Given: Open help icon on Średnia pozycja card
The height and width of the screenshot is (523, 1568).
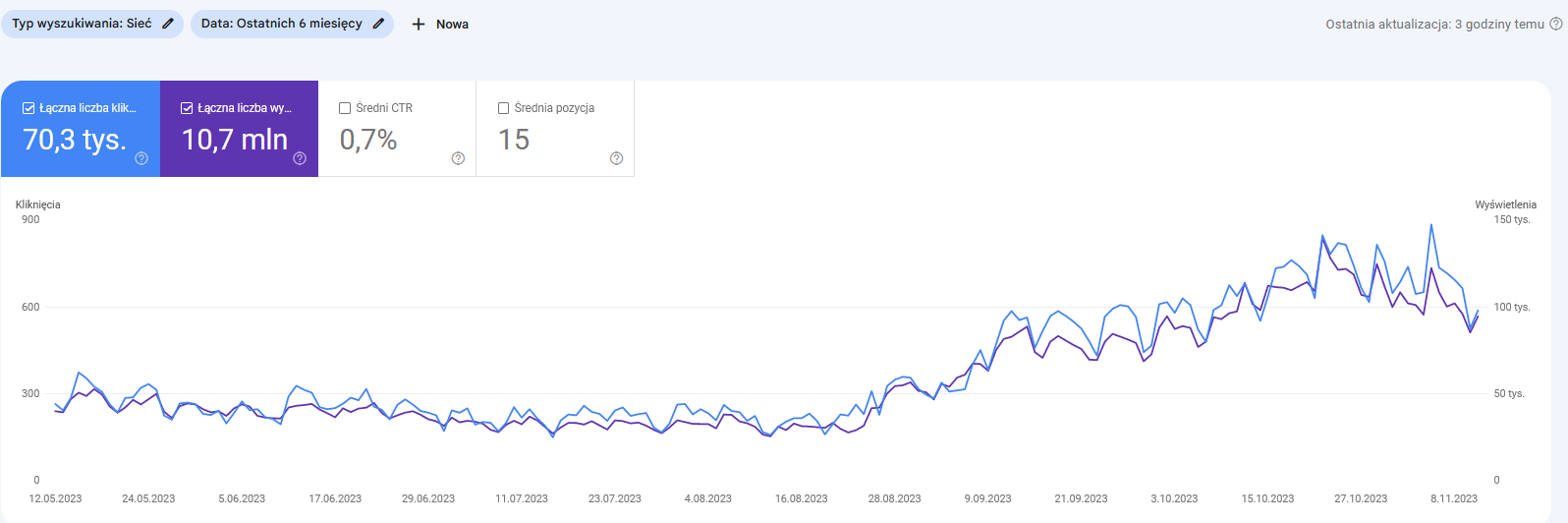Looking at the screenshot, I should pyautogui.click(x=616, y=158).
